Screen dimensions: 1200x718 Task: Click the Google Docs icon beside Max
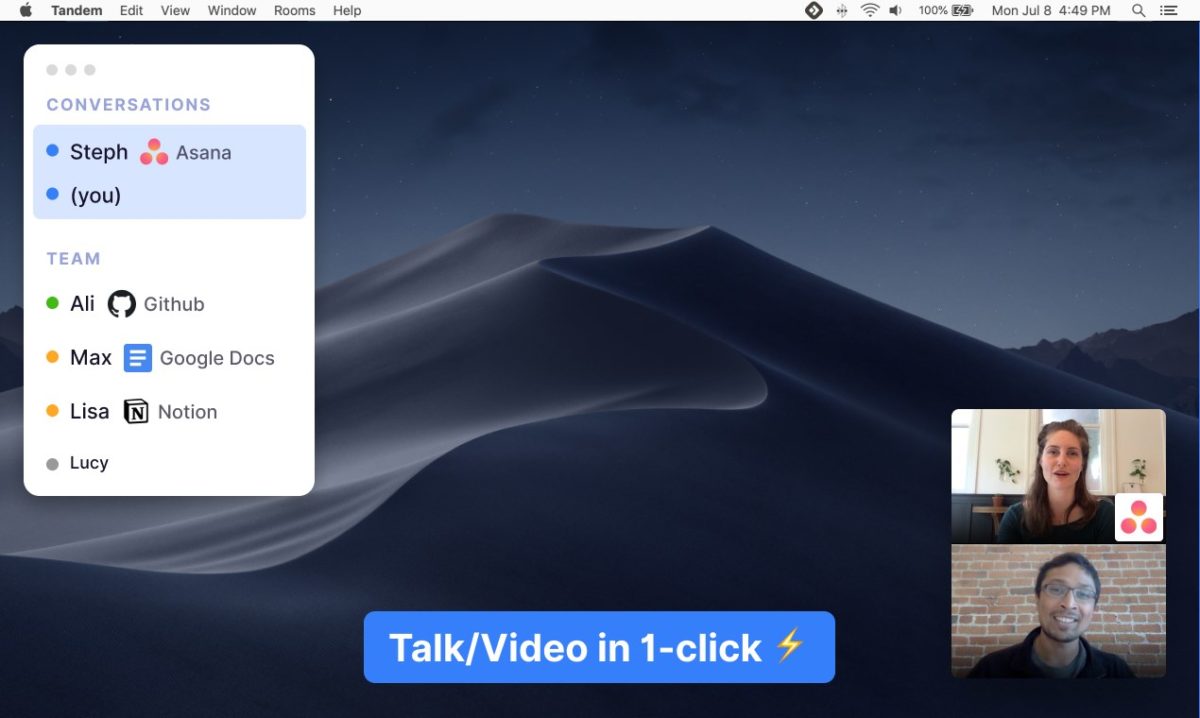point(137,358)
